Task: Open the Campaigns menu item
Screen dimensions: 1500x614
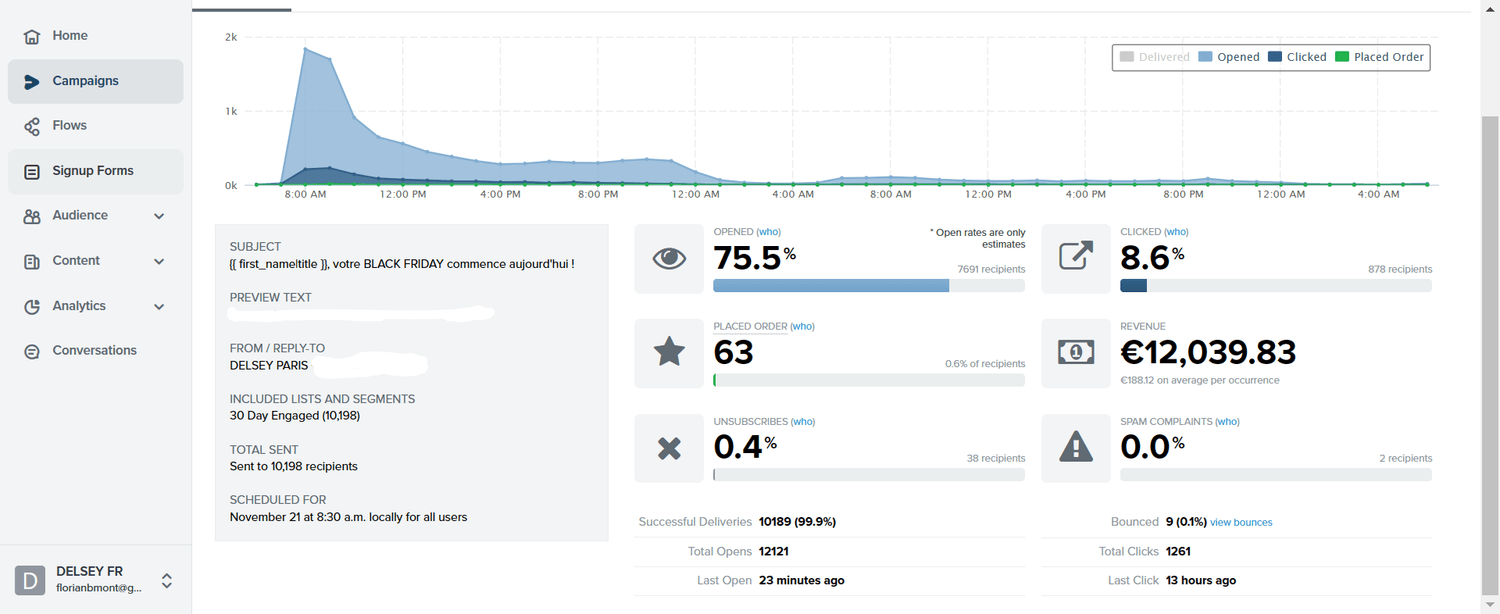Action: (x=85, y=81)
